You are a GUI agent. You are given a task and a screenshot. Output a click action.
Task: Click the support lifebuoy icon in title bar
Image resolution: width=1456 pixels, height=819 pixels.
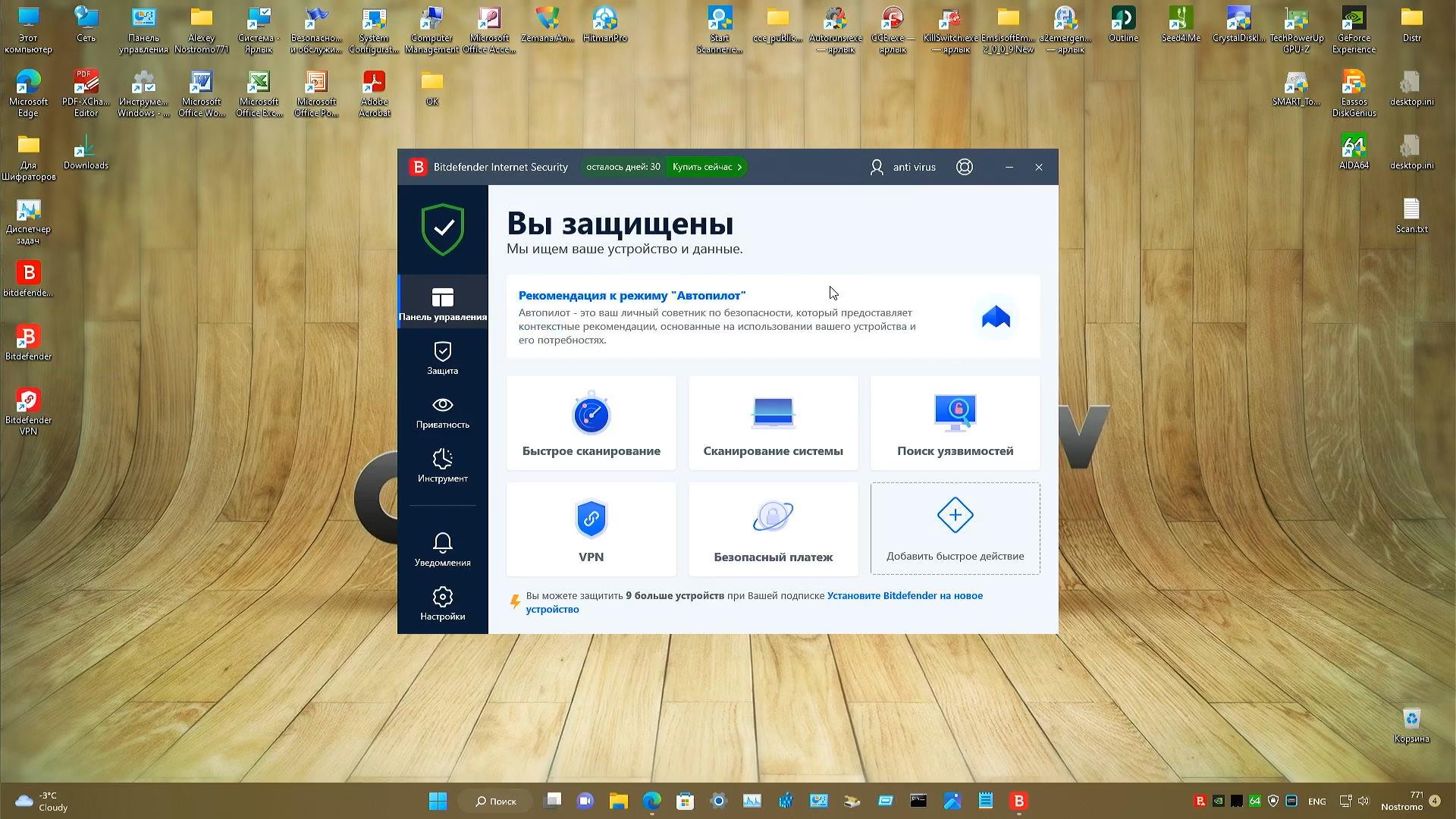click(x=964, y=167)
